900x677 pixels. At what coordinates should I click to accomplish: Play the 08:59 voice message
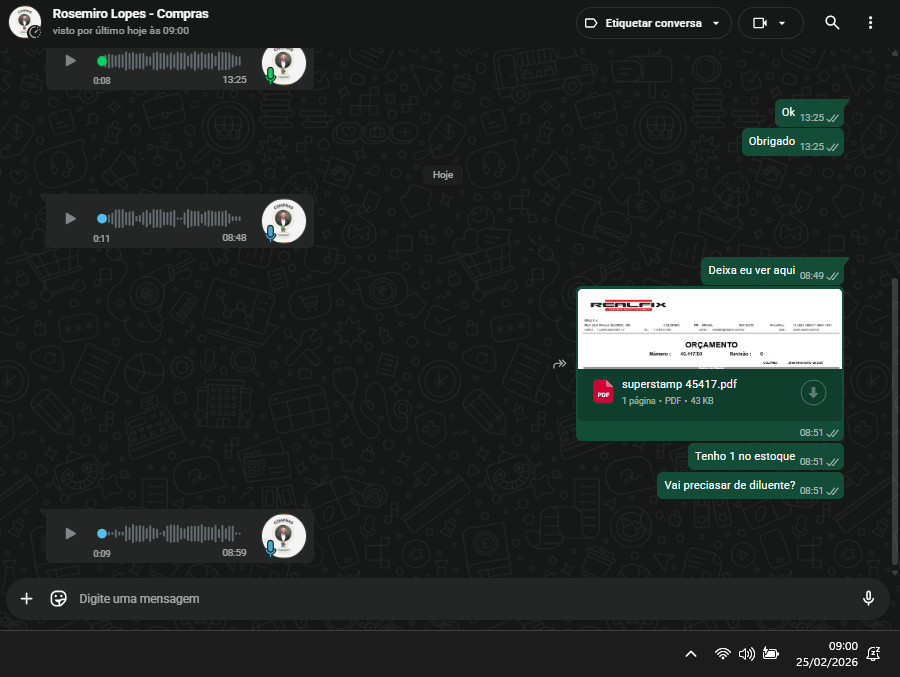[70, 533]
